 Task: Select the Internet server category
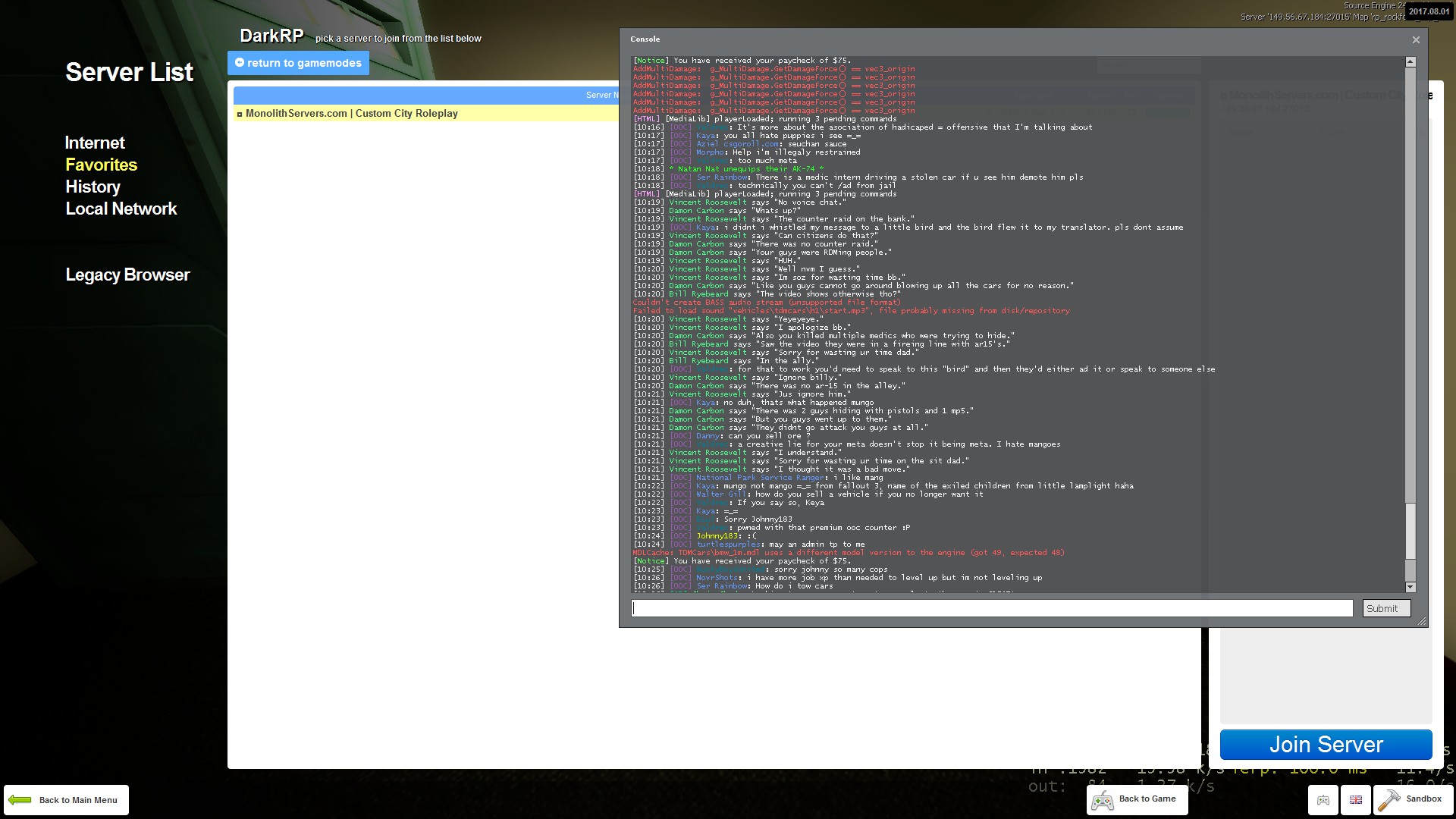(95, 143)
